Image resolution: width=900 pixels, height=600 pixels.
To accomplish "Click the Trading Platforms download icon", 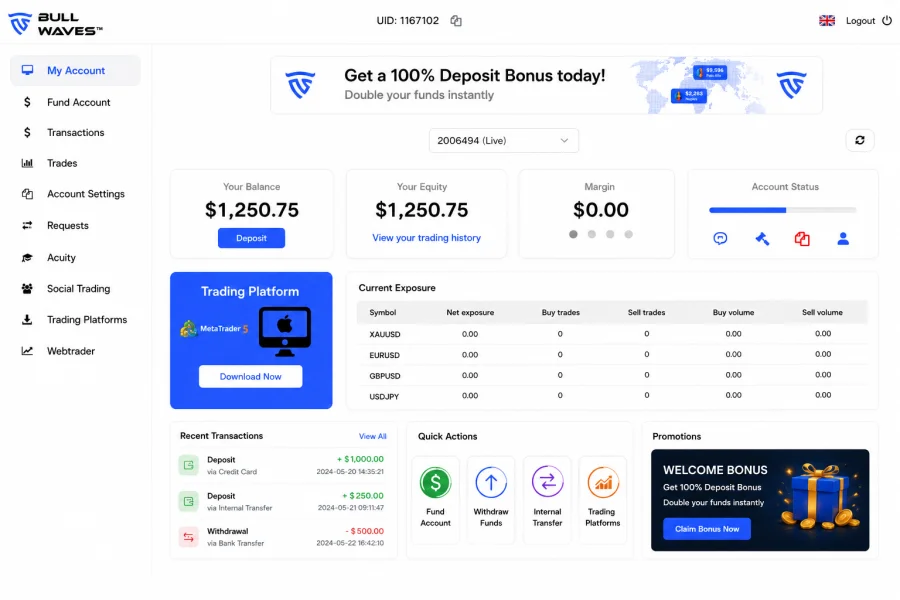I will tap(27, 320).
